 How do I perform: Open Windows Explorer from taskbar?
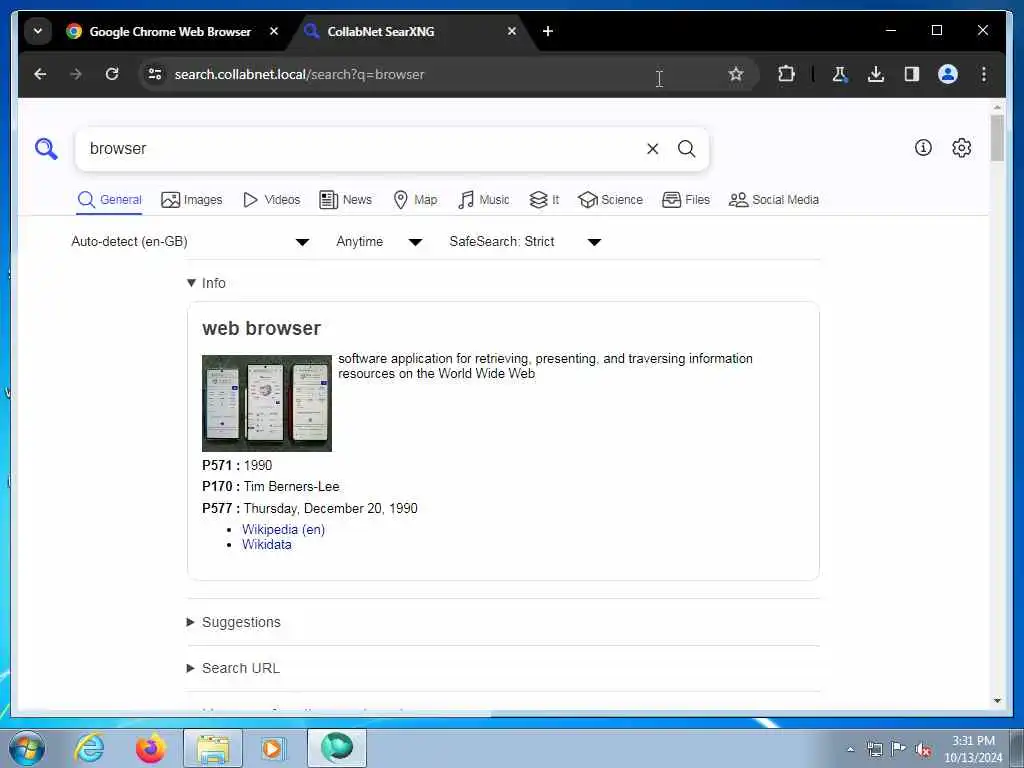[x=213, y=748]
